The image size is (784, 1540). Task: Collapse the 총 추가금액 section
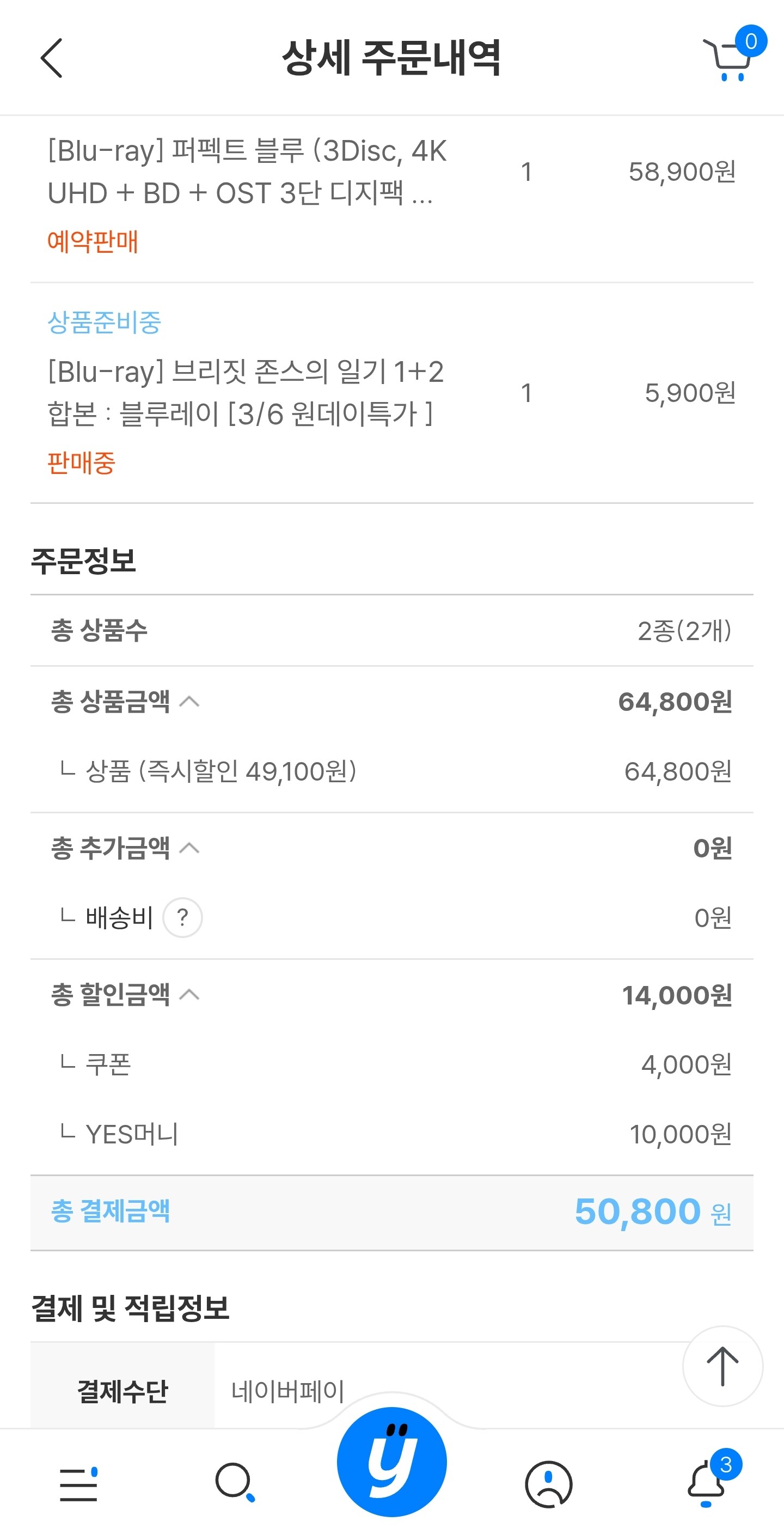point(190,848)
